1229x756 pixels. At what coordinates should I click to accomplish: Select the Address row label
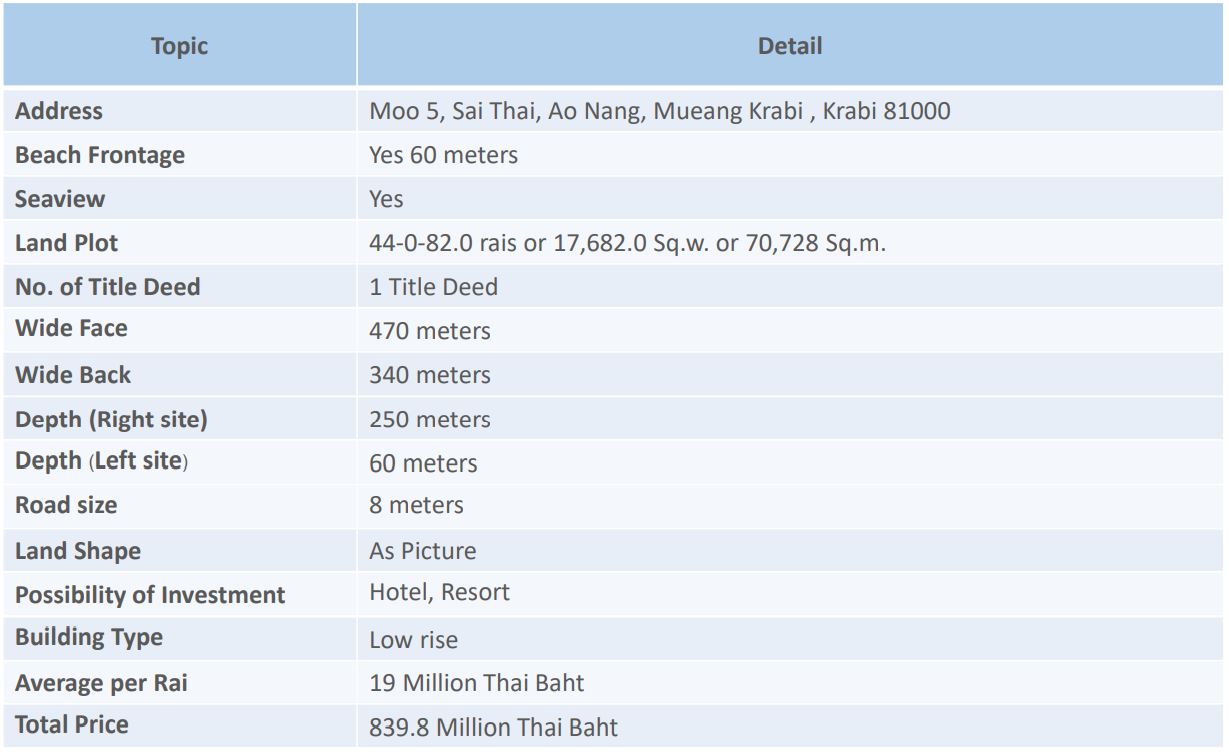point(59,111)
